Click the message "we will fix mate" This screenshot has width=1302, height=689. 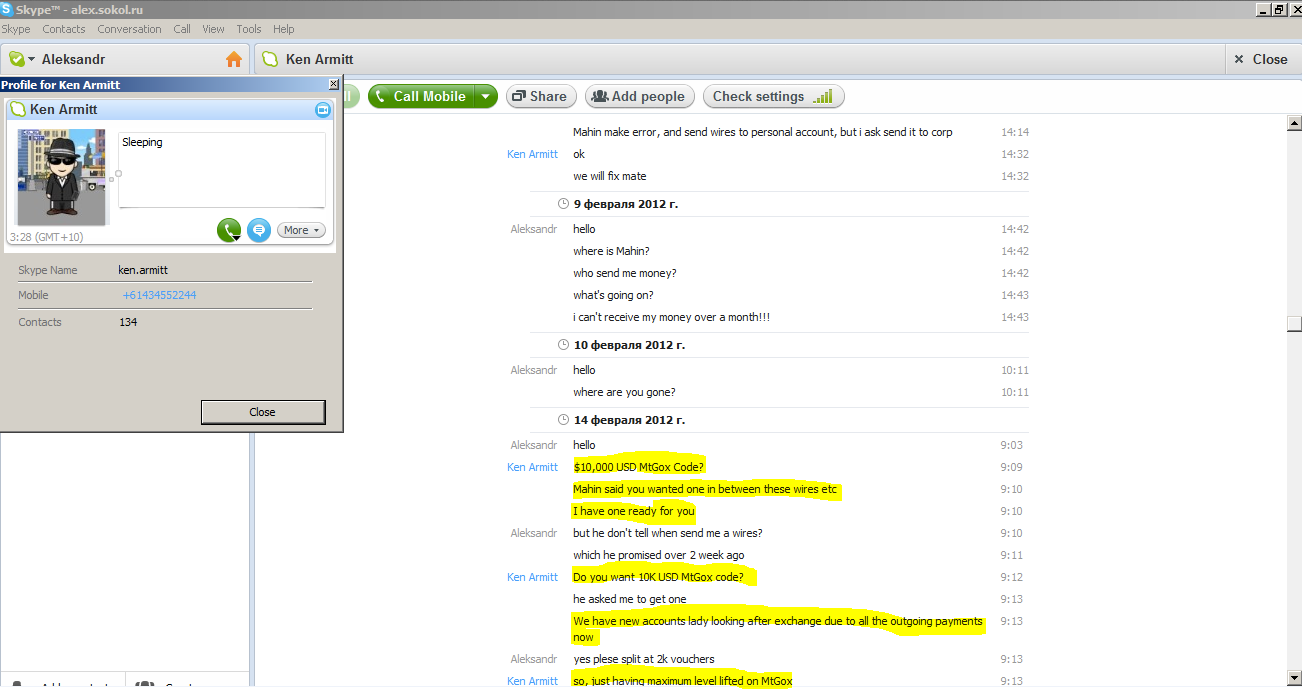(610, 176)
